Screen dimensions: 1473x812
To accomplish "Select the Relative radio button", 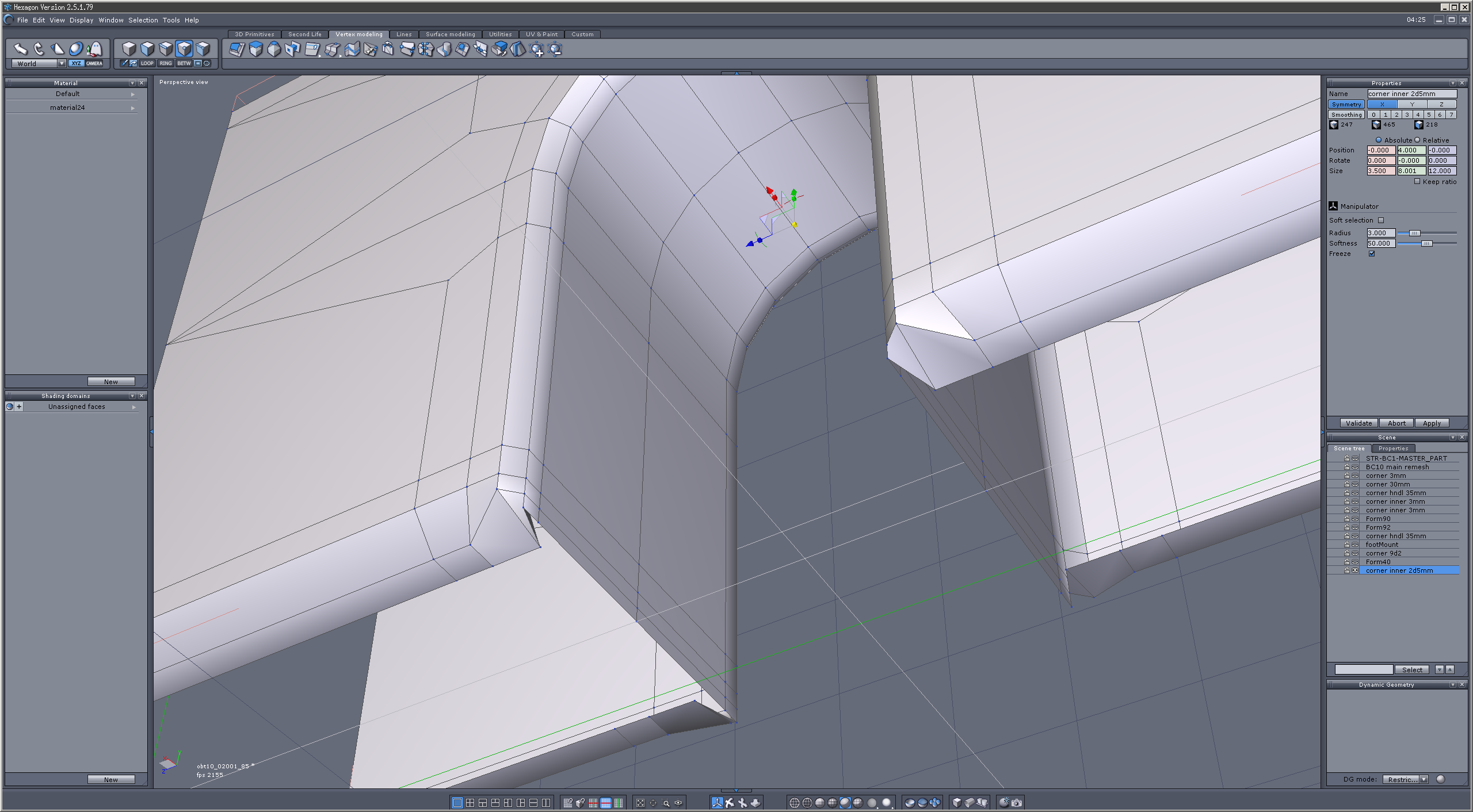I will (1418, 140).
